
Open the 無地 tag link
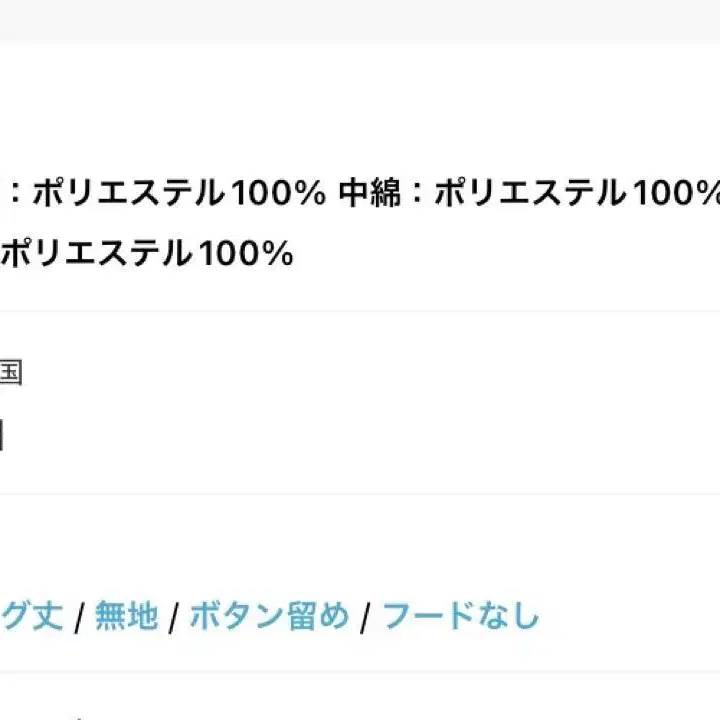126,615
